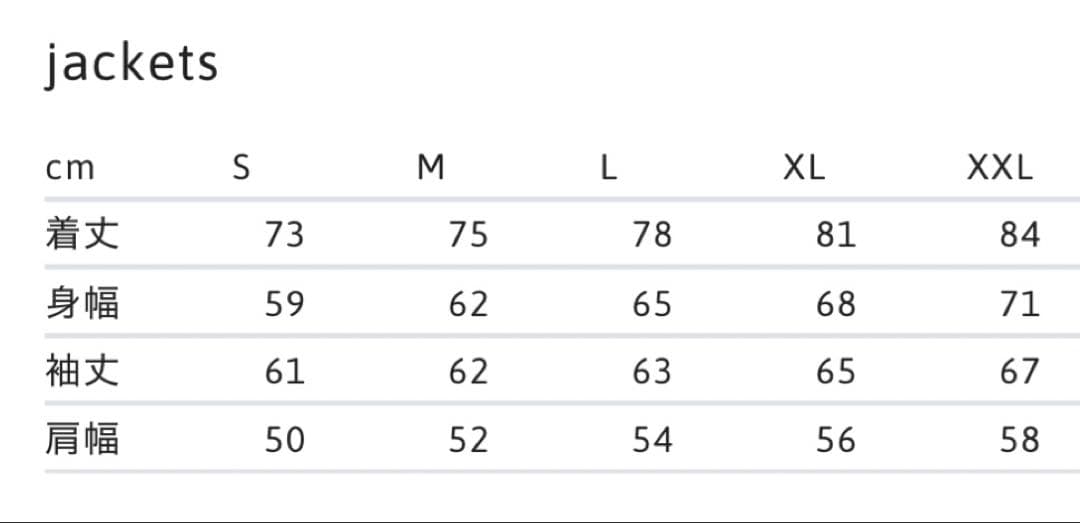Click the 袖丈 row label
Image resolution: width=1080 pixels, height=523 pixels.
(82, 371)
